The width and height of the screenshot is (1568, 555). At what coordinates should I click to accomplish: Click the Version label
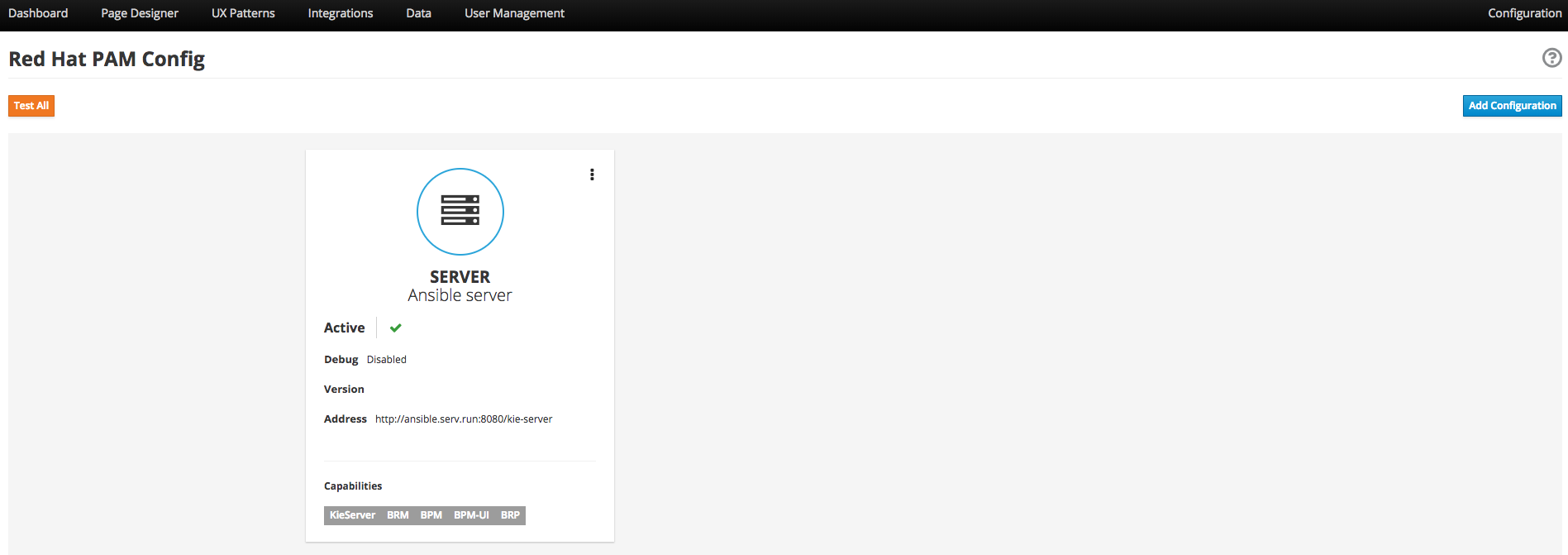click(x=344, y=390)
